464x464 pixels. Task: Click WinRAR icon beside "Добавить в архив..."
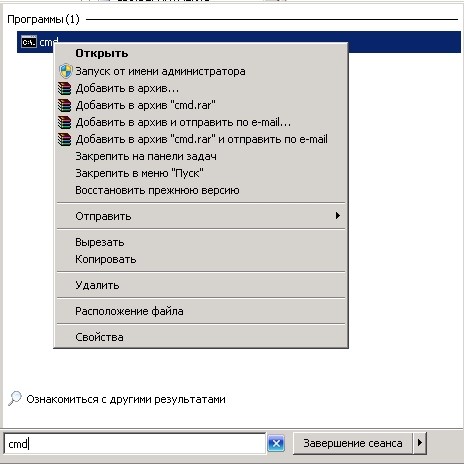[x=65, y=88]
